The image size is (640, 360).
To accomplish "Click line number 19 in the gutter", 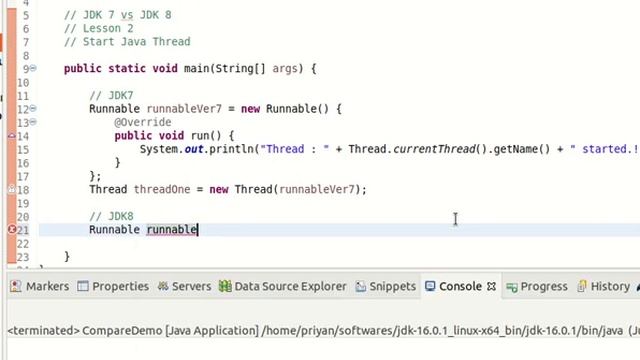I will pos(23,203).
